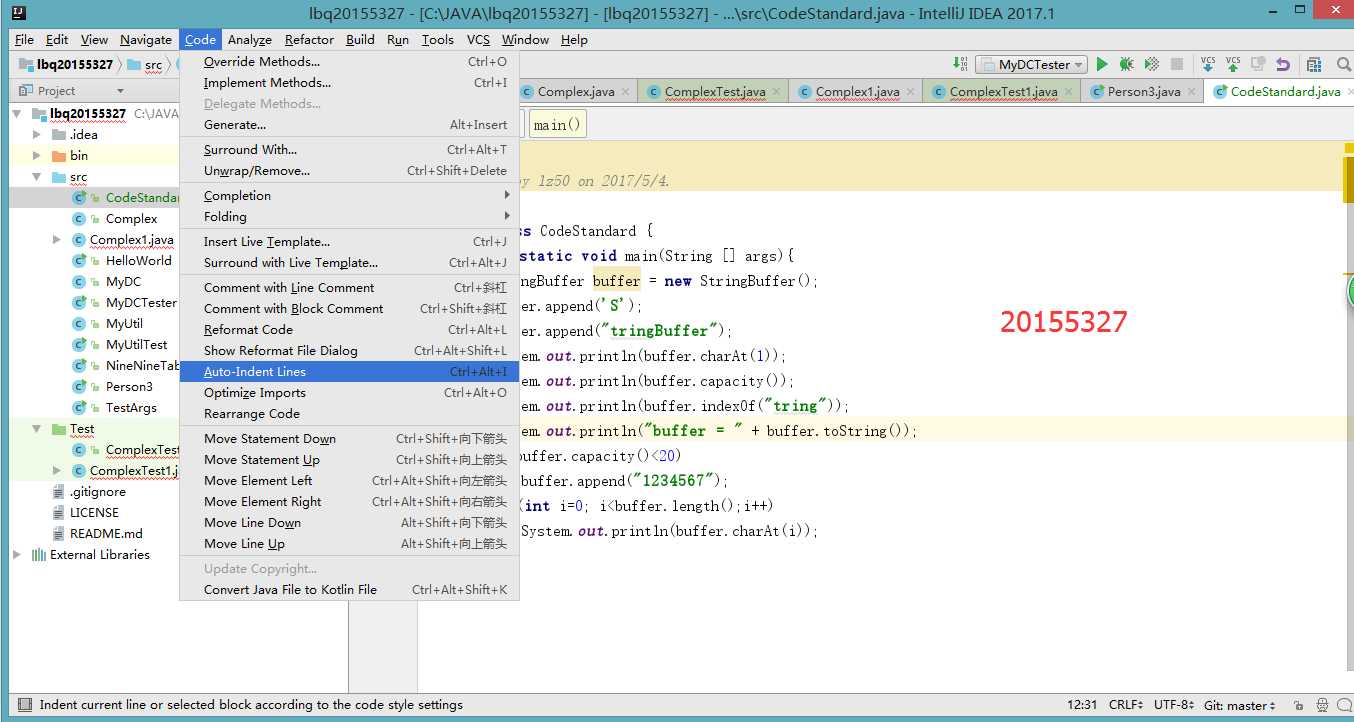
Task: Choose Rearrange Code
Action: point(349,414)
